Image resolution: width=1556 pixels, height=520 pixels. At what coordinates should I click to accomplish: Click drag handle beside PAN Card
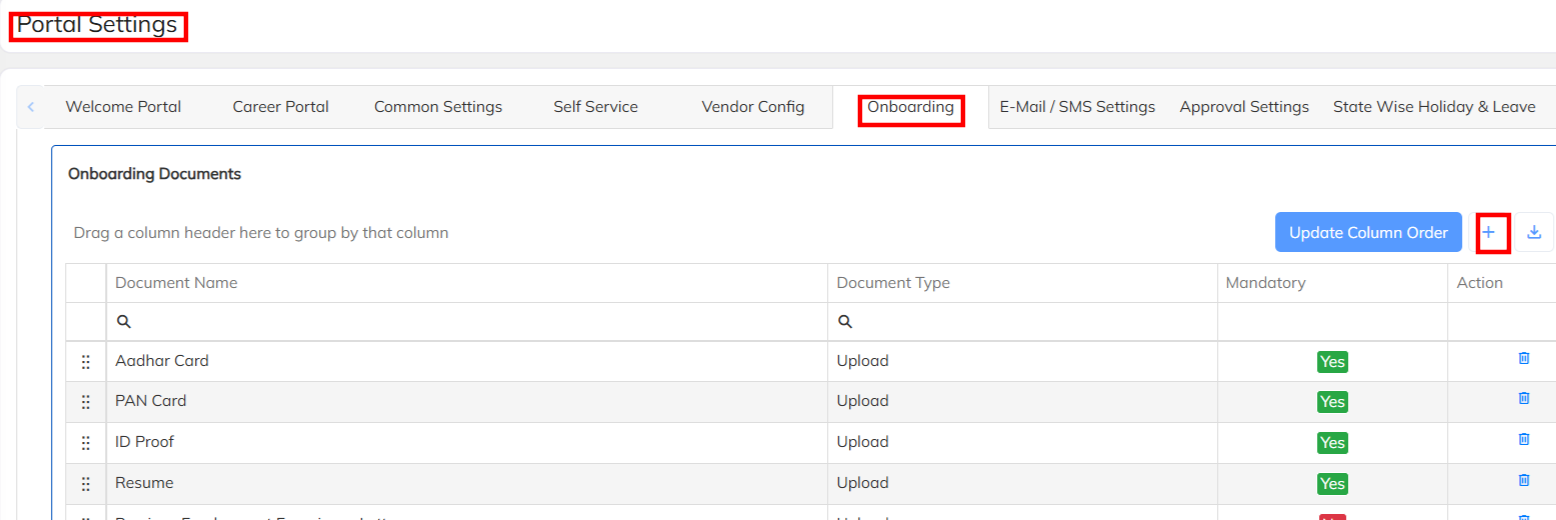pyautogui.click(x=86, y=402)
